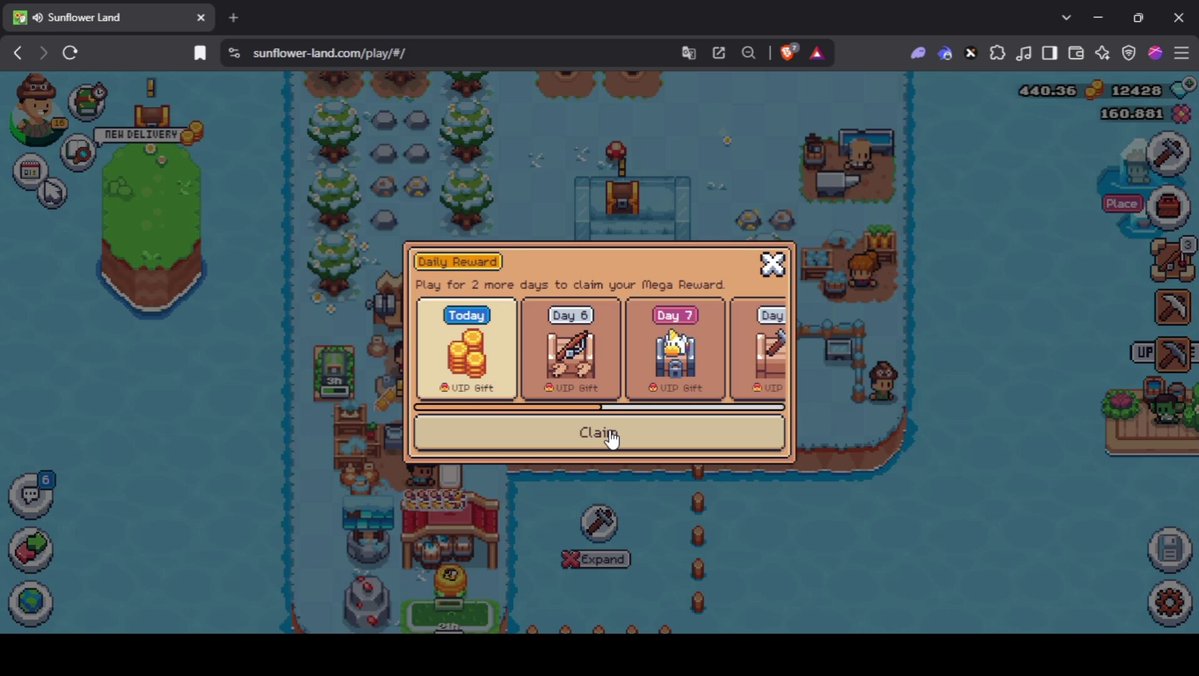
Task: Toggle the browser sidebar panel
Action: pyautogui.click(x=1049, y=53)
